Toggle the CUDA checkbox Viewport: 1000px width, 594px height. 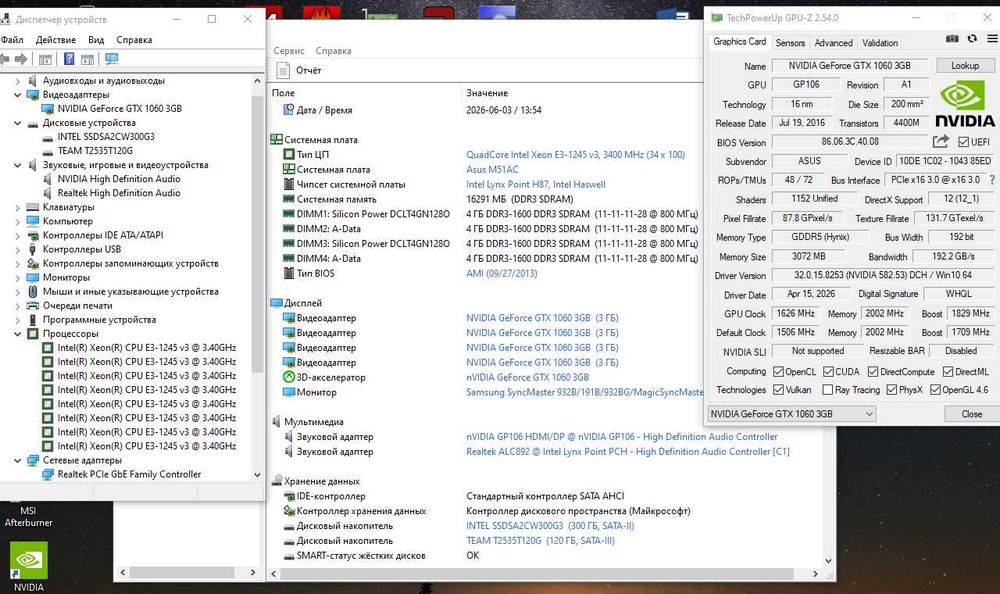click(828, 371)
